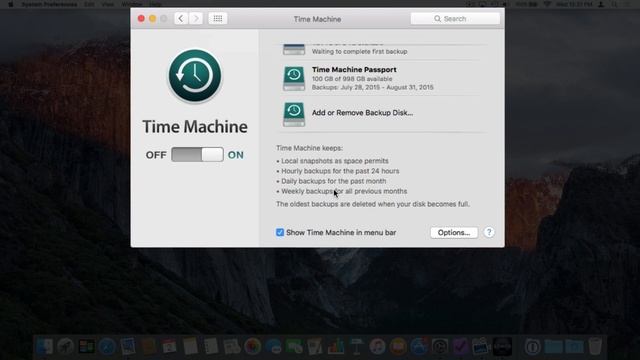Click 'Daily backups for the past month'

[333, 181]
